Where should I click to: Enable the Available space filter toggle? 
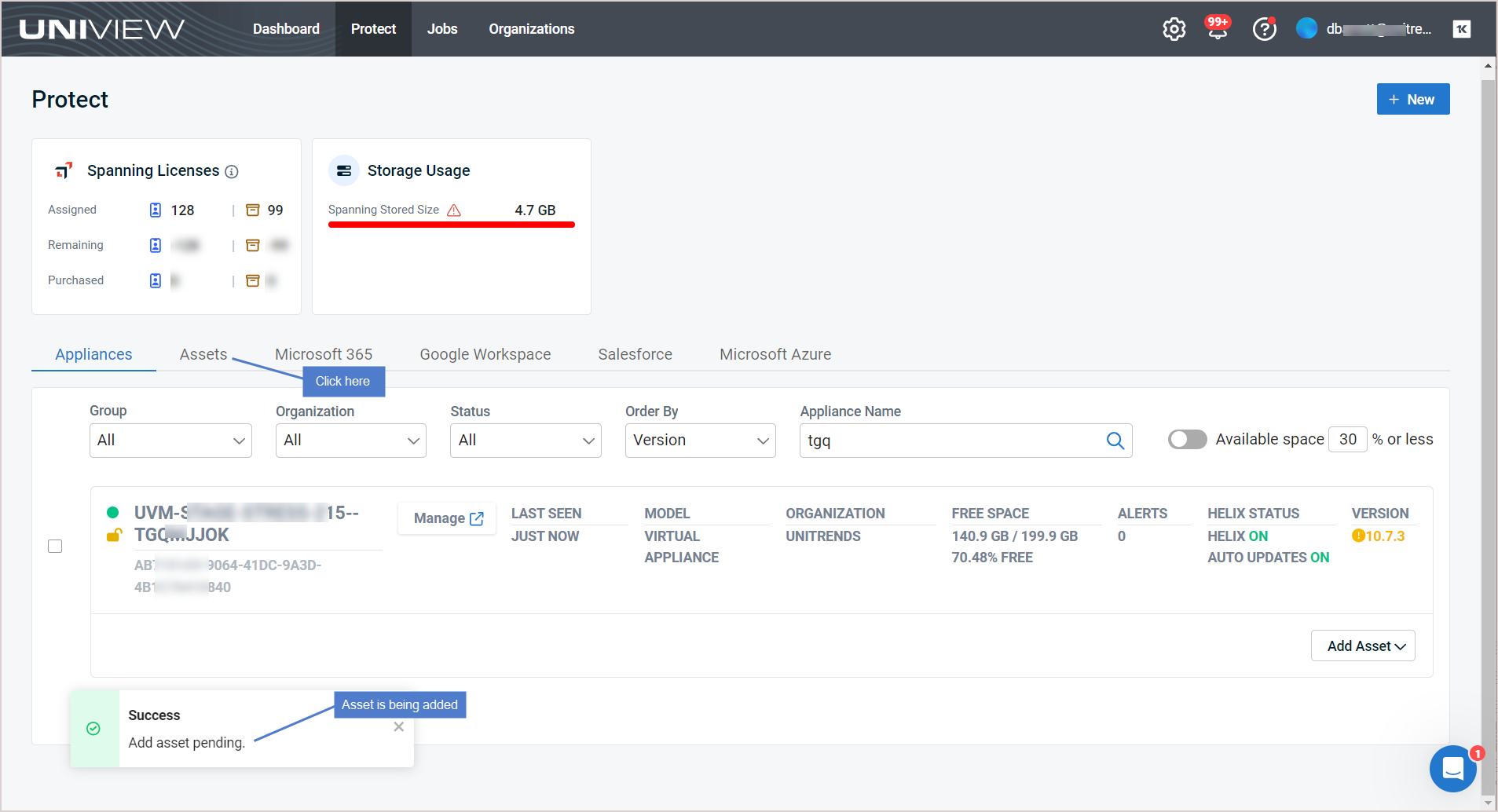coord(1187,439)
